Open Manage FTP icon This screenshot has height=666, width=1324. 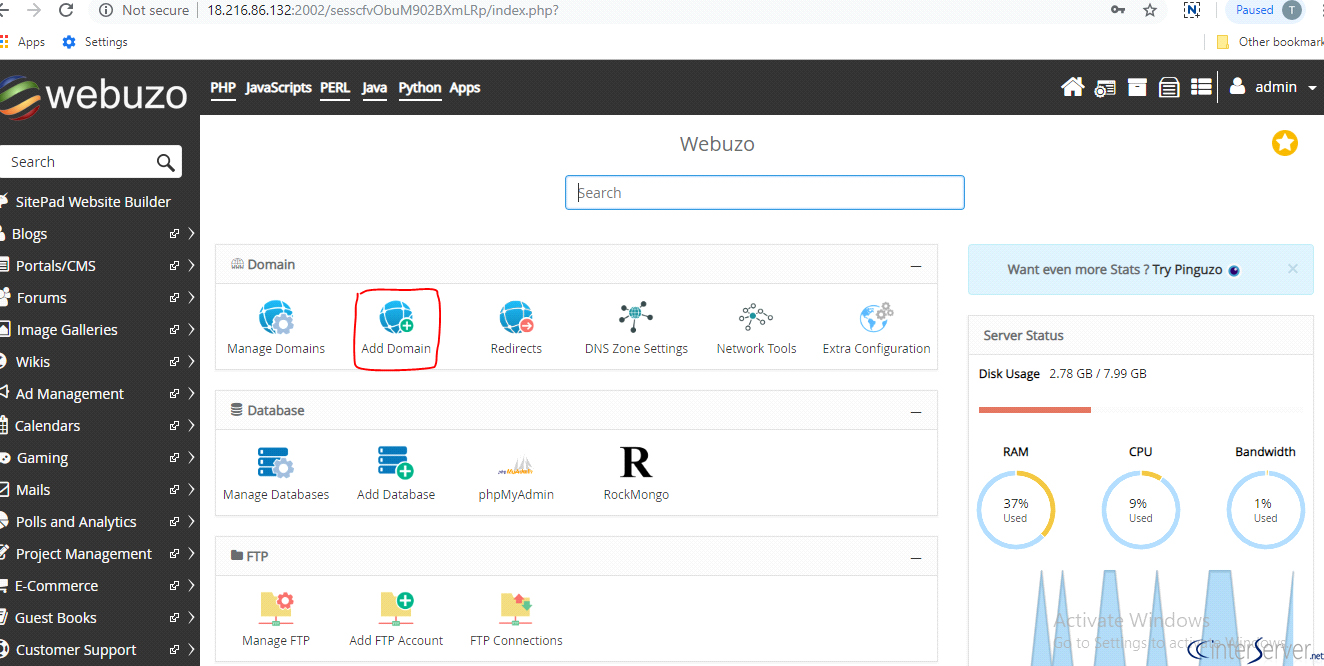276,608
